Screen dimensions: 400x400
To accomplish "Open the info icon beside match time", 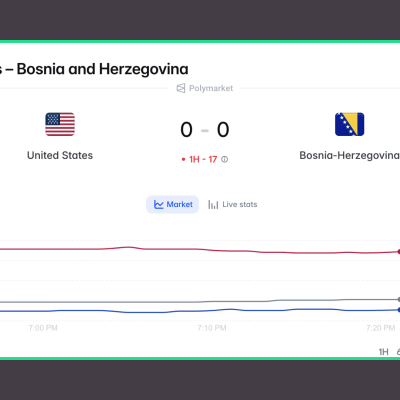I will click(225, 160).
